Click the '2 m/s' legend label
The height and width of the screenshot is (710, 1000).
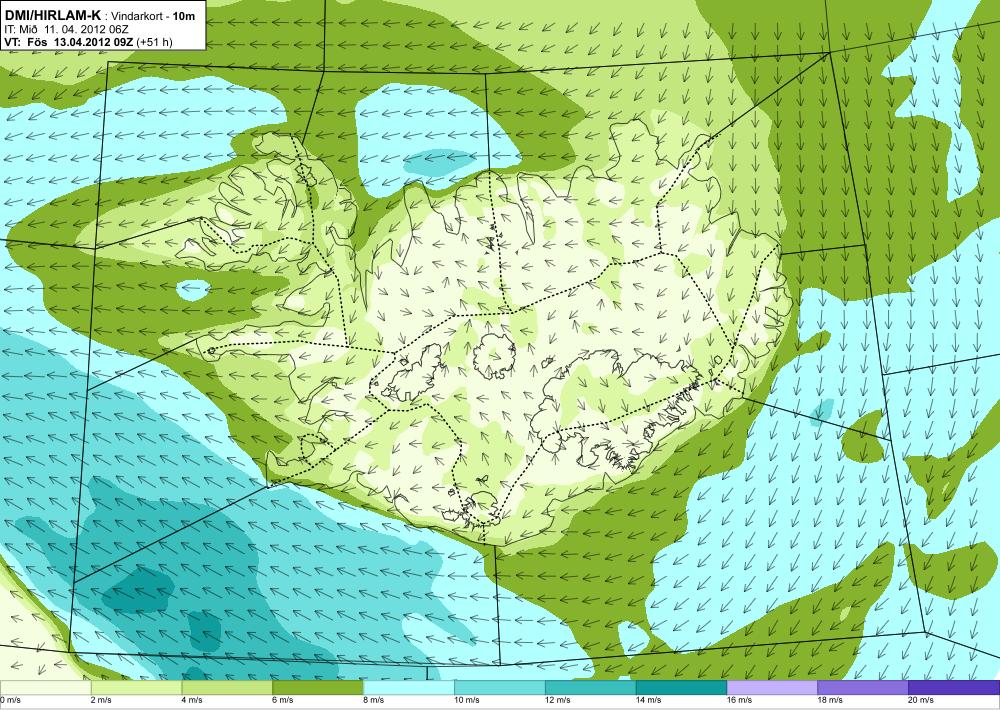point(103,700)
